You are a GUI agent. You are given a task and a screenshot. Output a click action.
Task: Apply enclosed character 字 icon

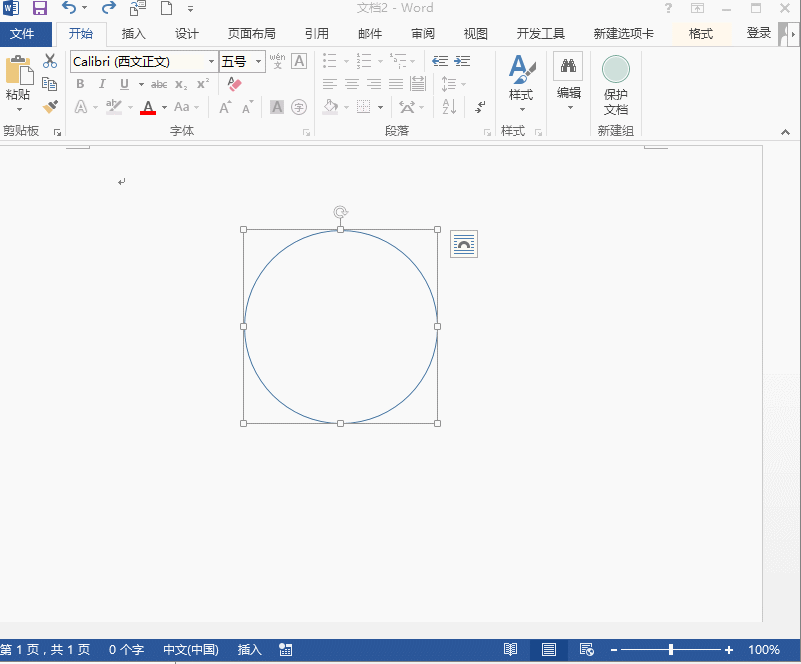299,107
